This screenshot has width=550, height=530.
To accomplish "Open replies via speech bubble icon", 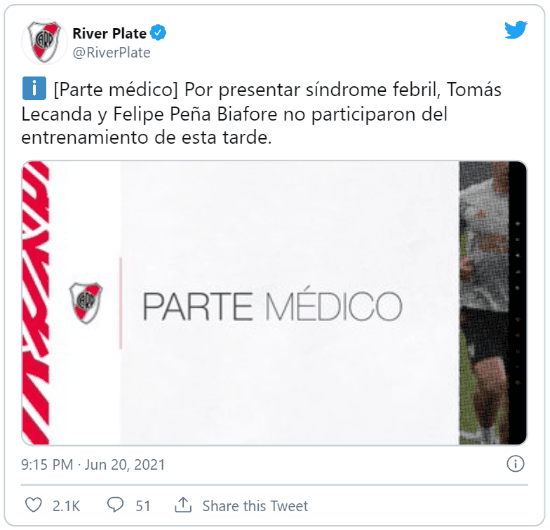I will 115,505.
